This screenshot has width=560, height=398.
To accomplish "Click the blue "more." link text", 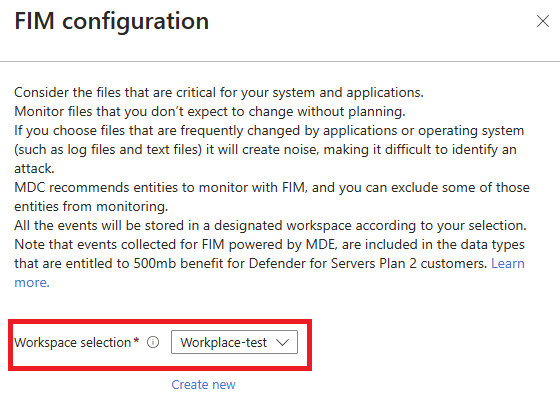I will (32, 283).
